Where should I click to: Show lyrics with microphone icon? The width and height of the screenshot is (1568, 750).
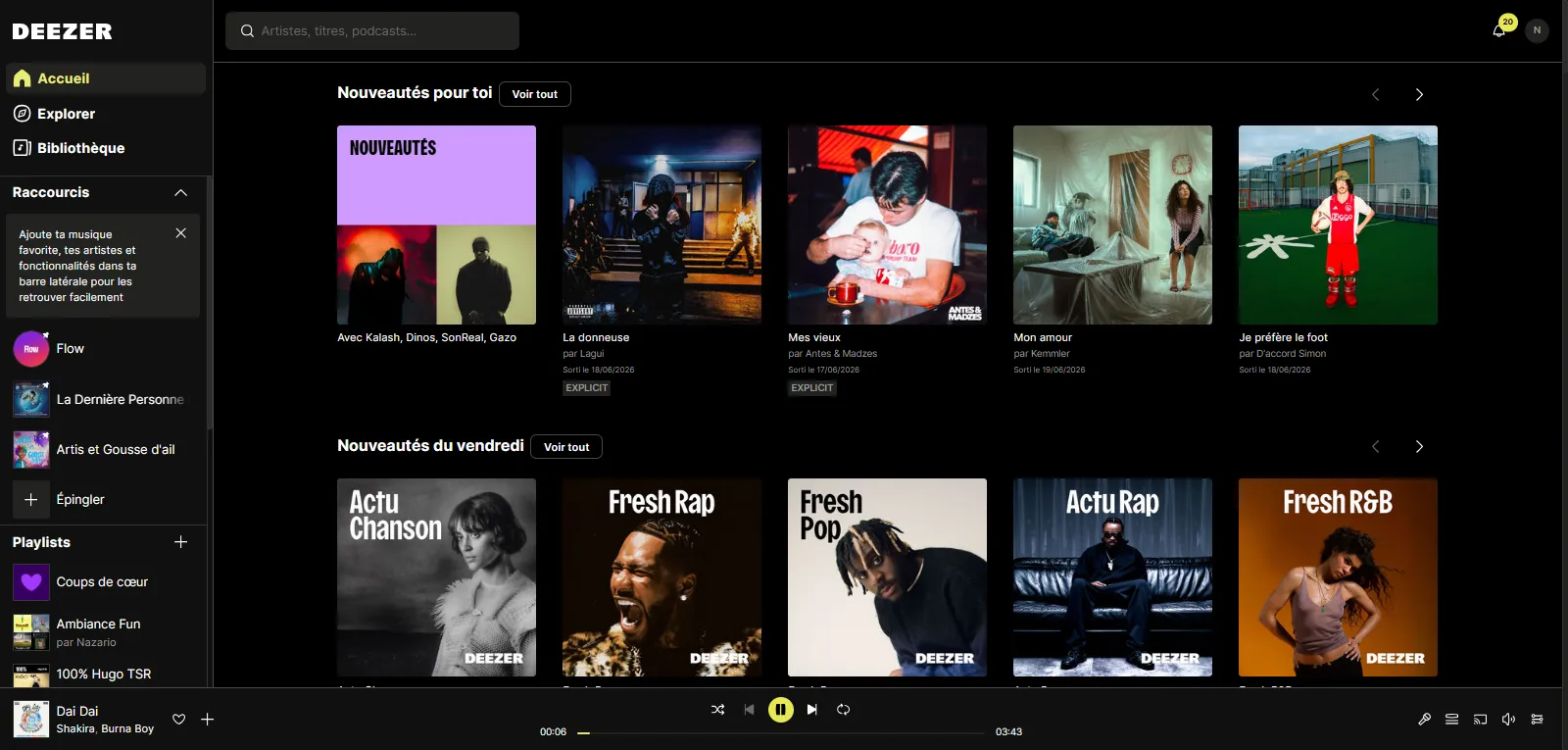coord(1425,720)
